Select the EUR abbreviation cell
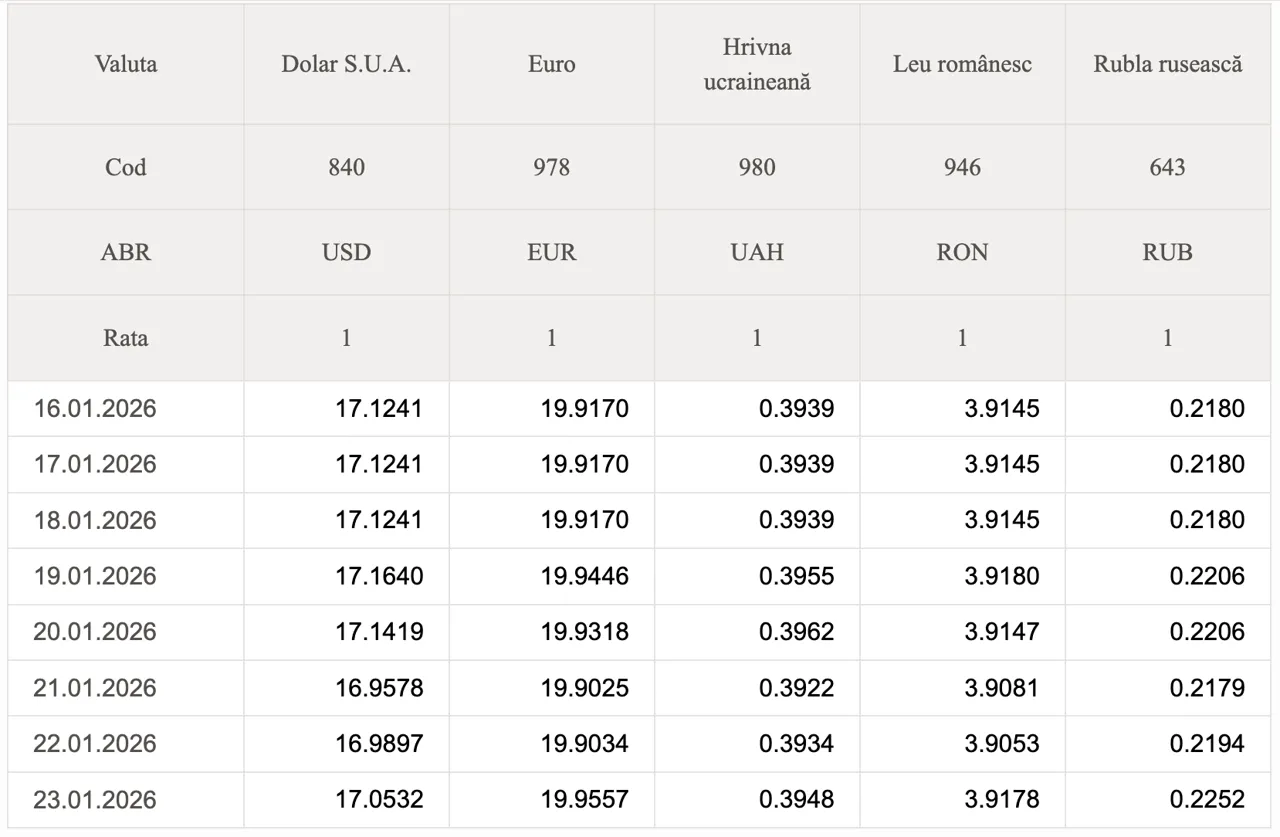The width and height of the screenshot is (1280, 837). [552, 252]
